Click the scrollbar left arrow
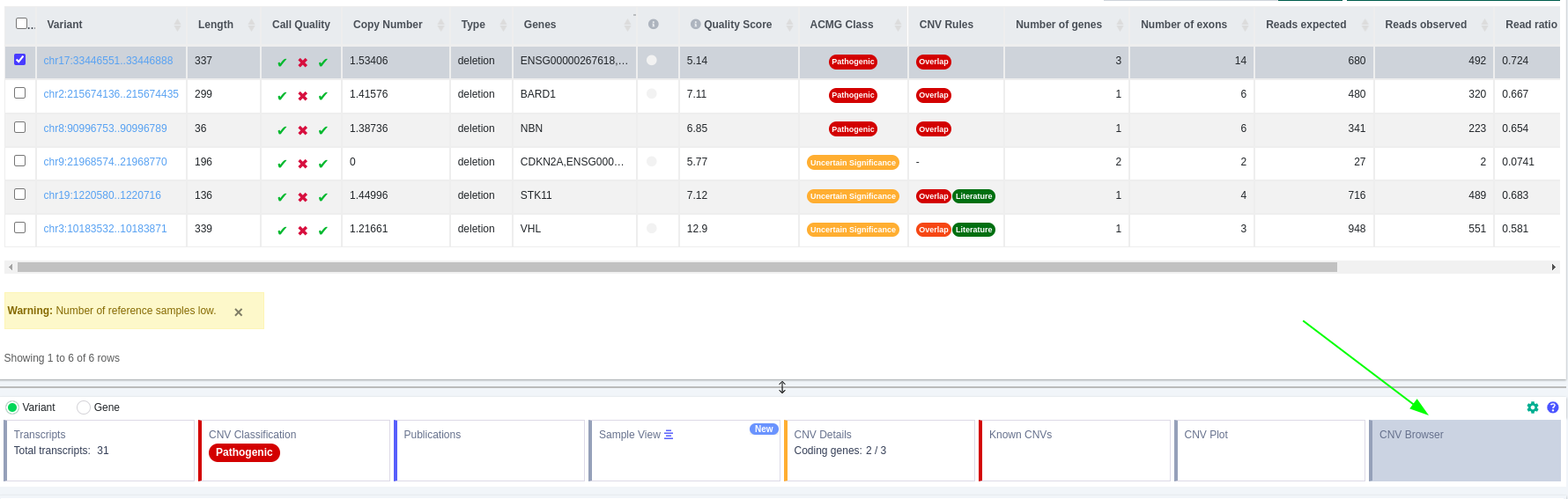The width and height of the screenshot is (1568, 499). [x=11, y=267]
